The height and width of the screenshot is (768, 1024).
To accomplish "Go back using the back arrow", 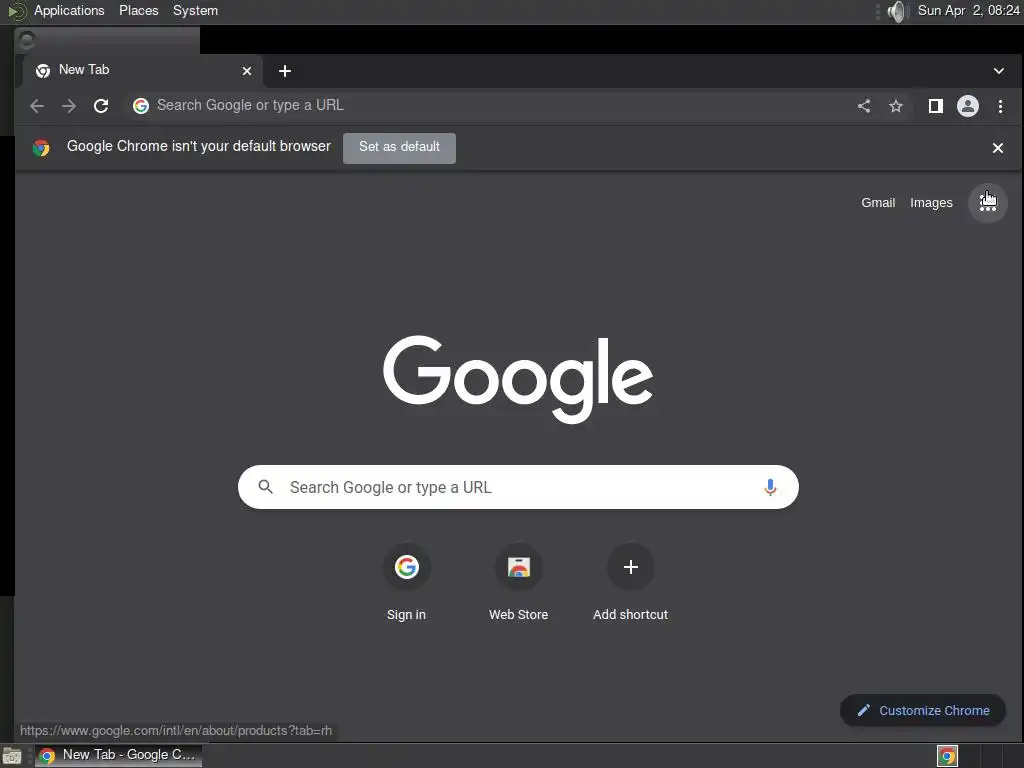I will [37, 106].
